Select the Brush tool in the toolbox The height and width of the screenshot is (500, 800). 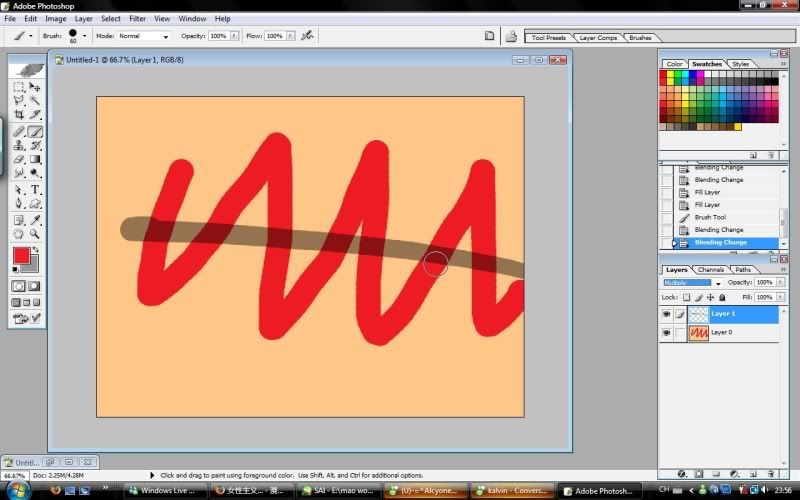(x=35, y=131)
